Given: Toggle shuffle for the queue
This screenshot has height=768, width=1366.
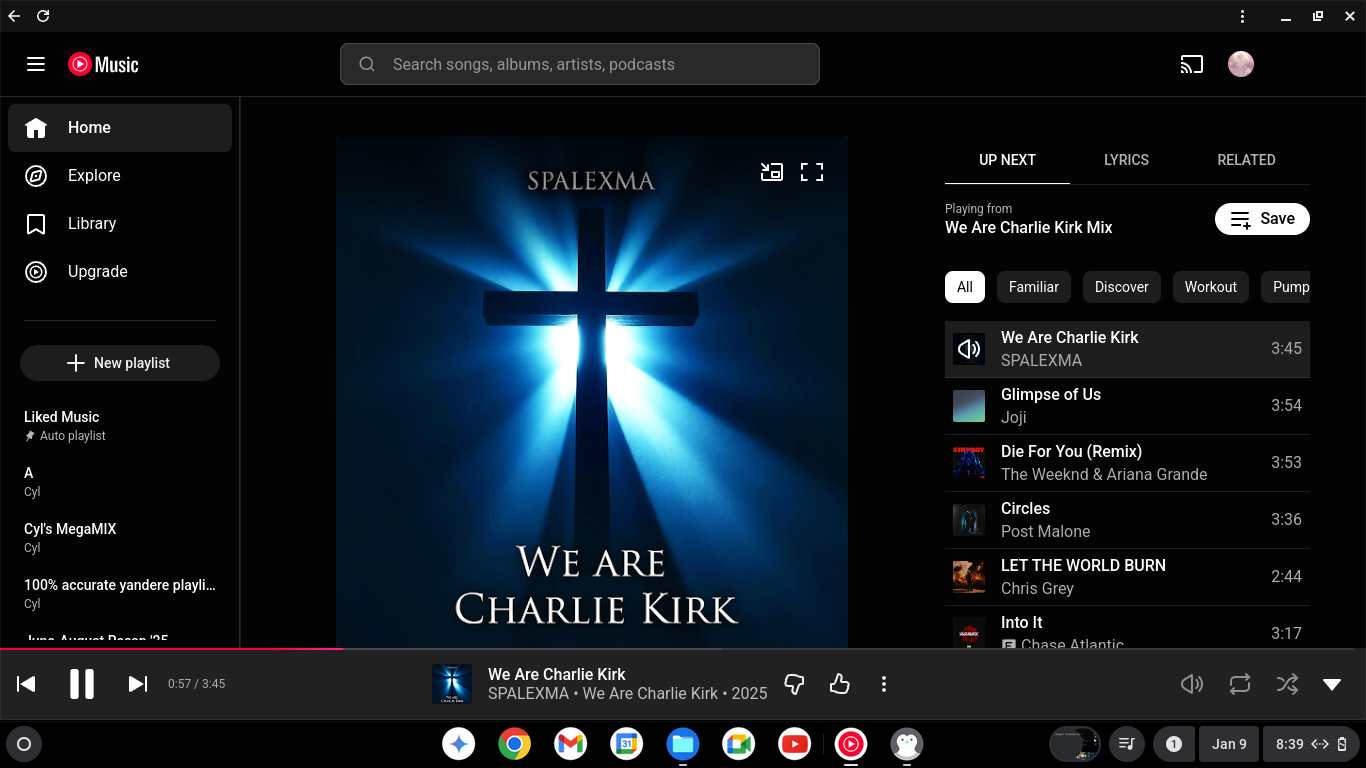Looking at the screenshot, I should point(1287,684).
